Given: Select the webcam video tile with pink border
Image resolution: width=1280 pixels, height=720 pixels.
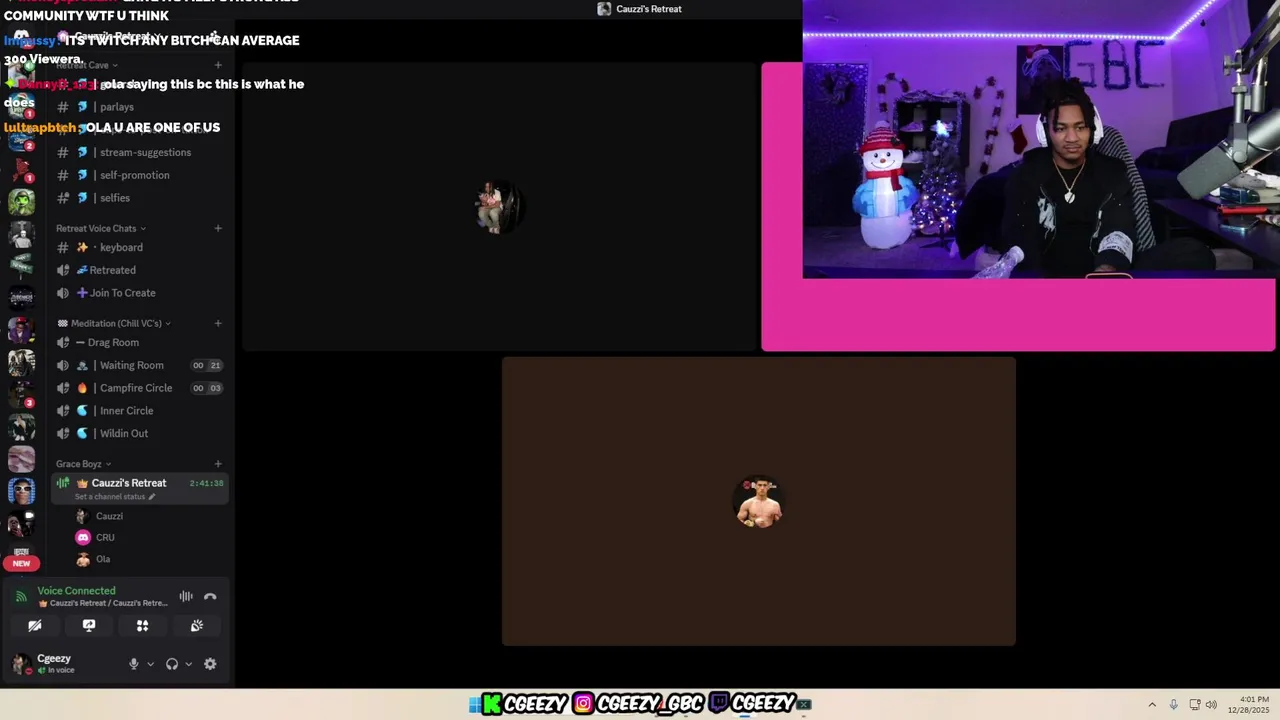Looking at the screenshot, I should tap(1018, 207).
